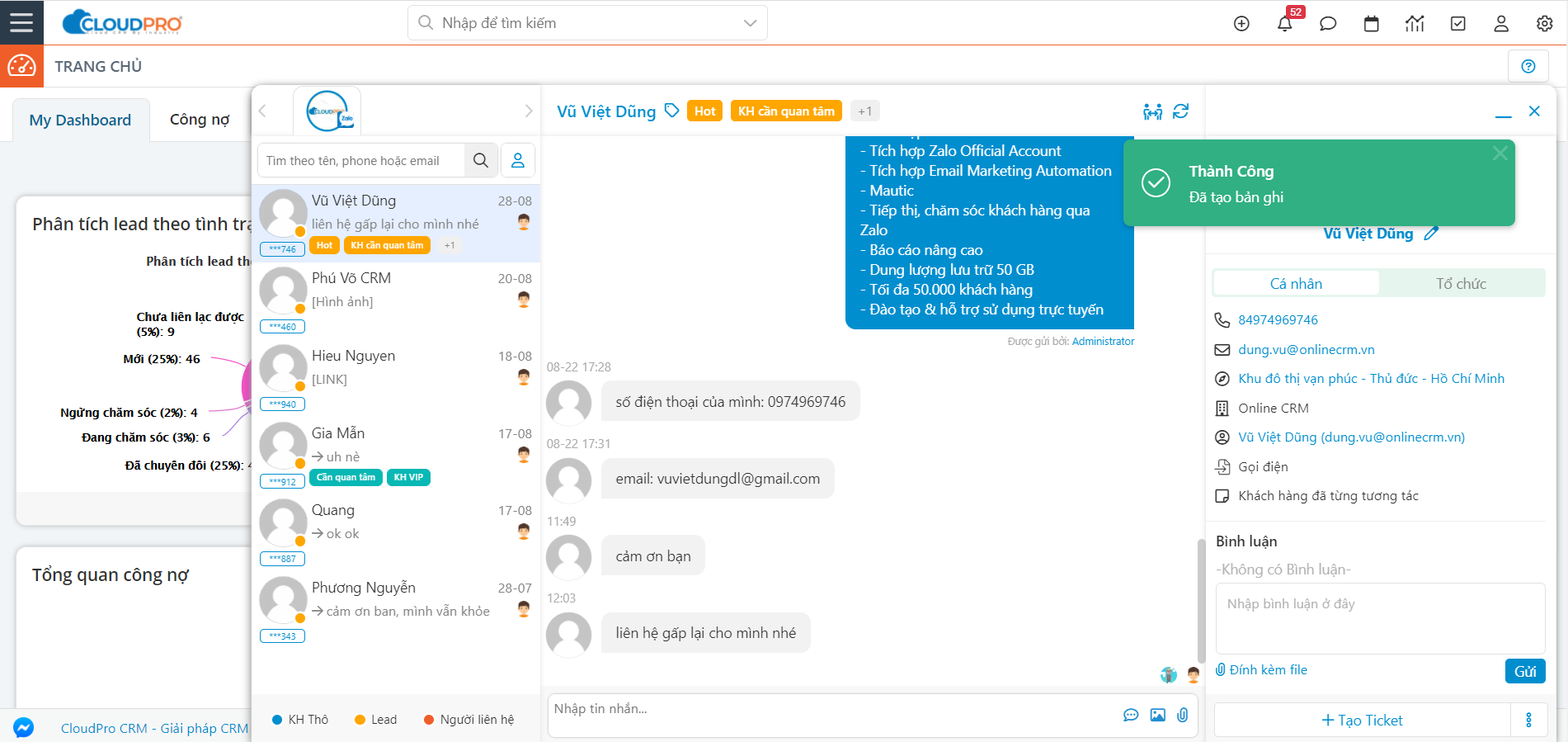Open the tasks checkbox icon in header
This screenshot has width=1568, height=742.
click(x=1458, y=23)
